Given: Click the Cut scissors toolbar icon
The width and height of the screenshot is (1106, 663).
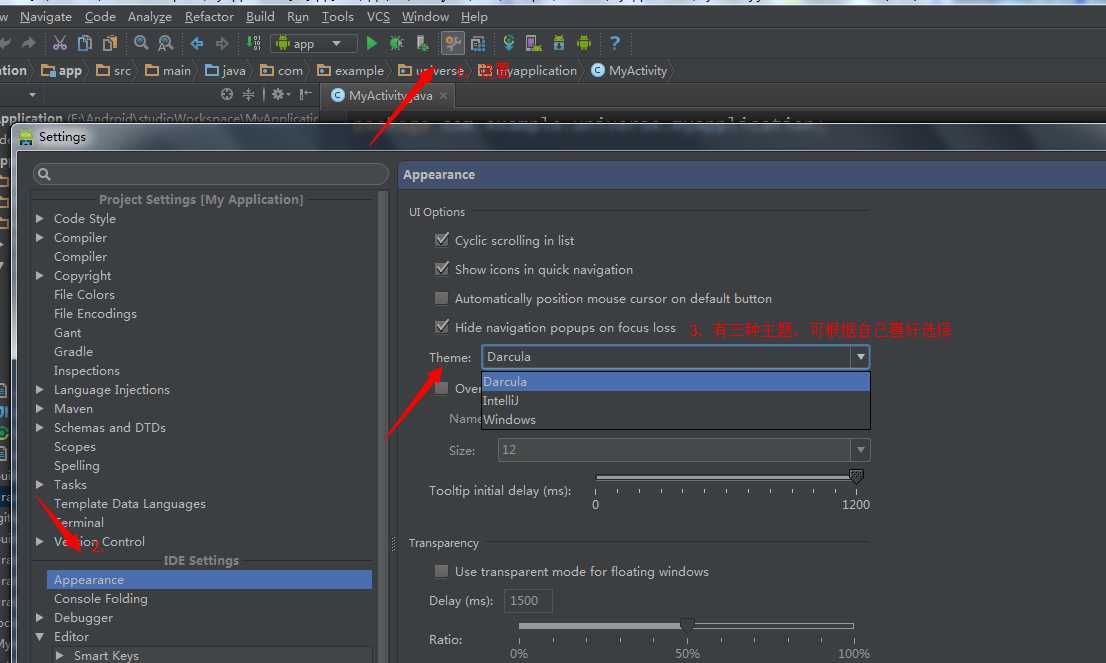Looking at the screenshot, I should point(60,44).
